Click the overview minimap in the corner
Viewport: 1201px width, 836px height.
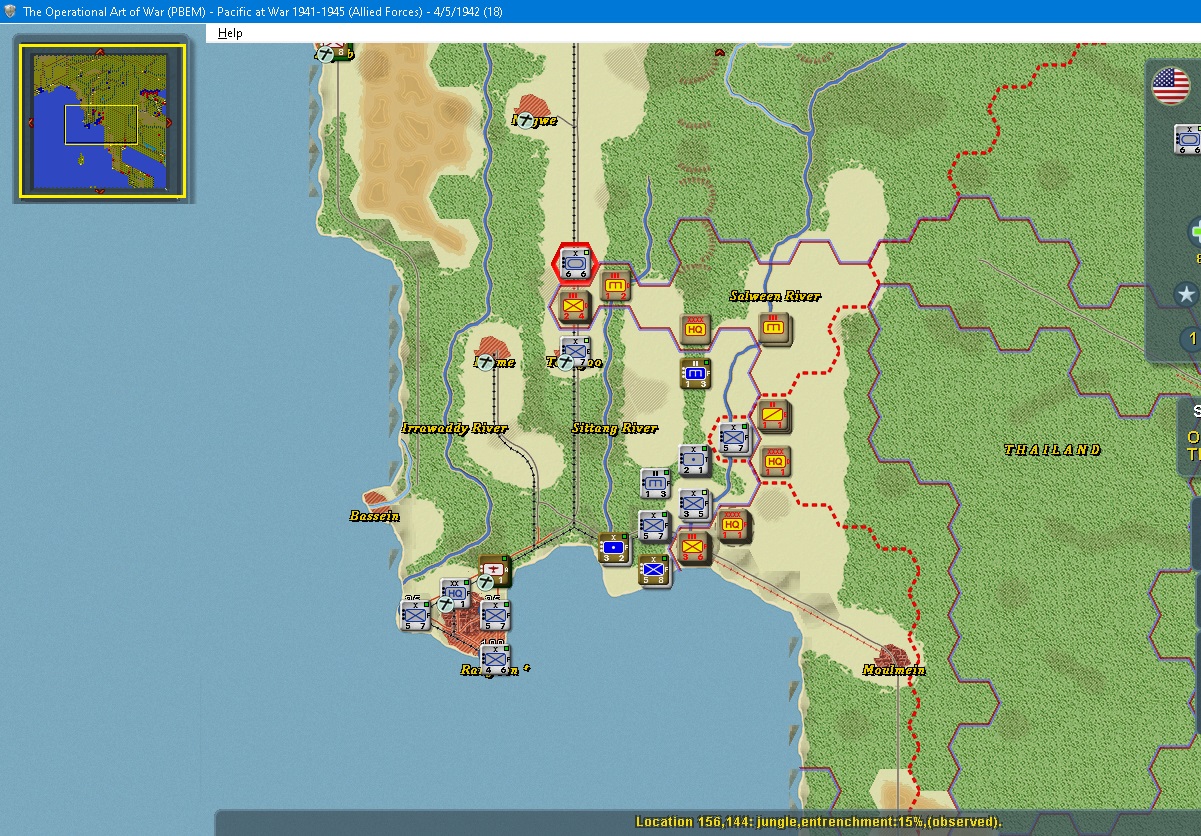coord(100,121)
